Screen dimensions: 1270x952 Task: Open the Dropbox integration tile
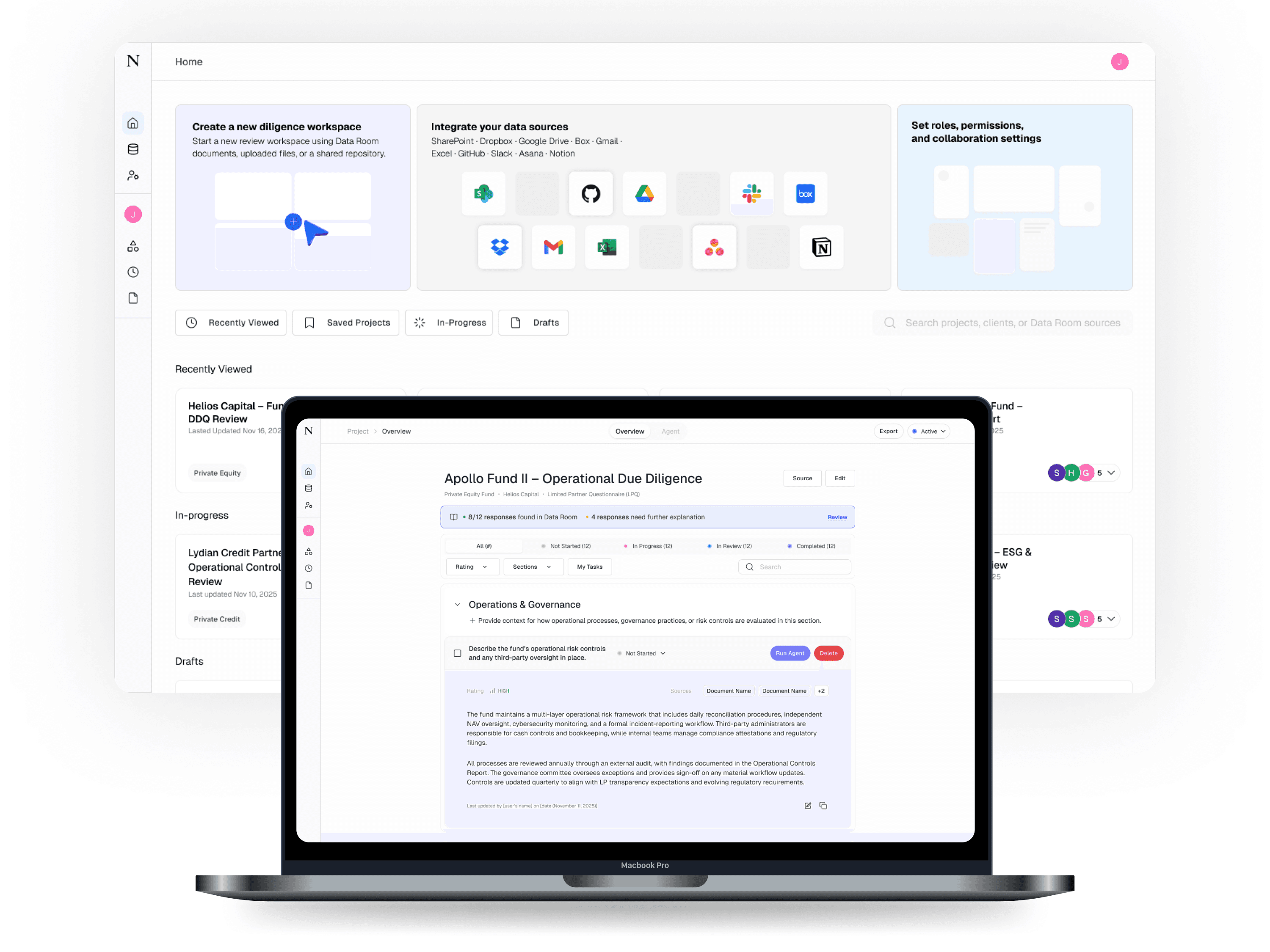coord(500,247)
